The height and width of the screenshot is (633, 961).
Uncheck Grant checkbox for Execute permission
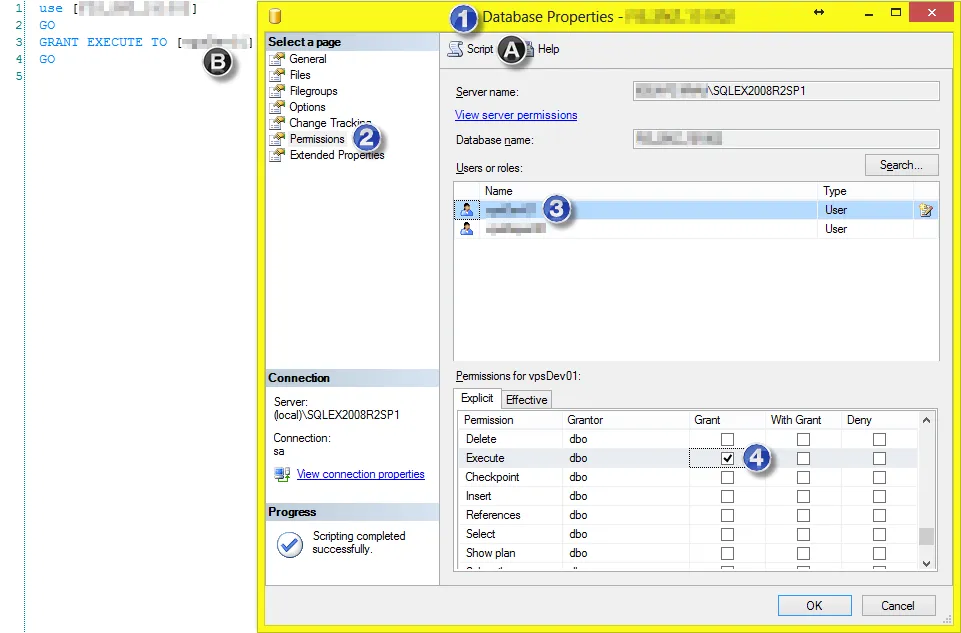727,458
